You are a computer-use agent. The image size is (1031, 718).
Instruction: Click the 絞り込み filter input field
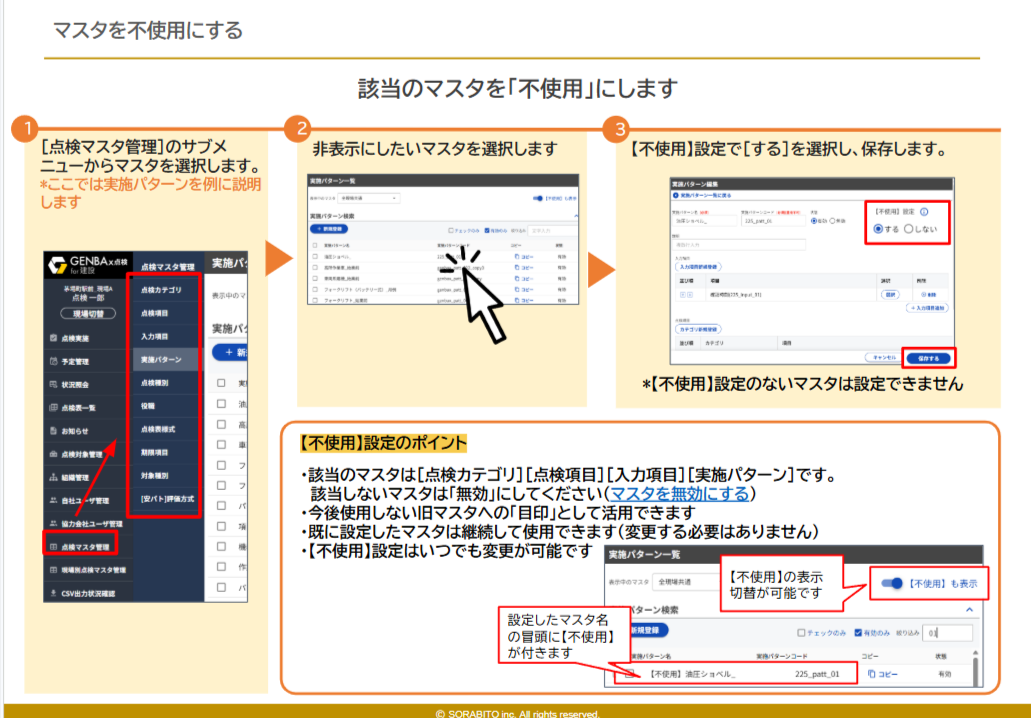[947, 632]
